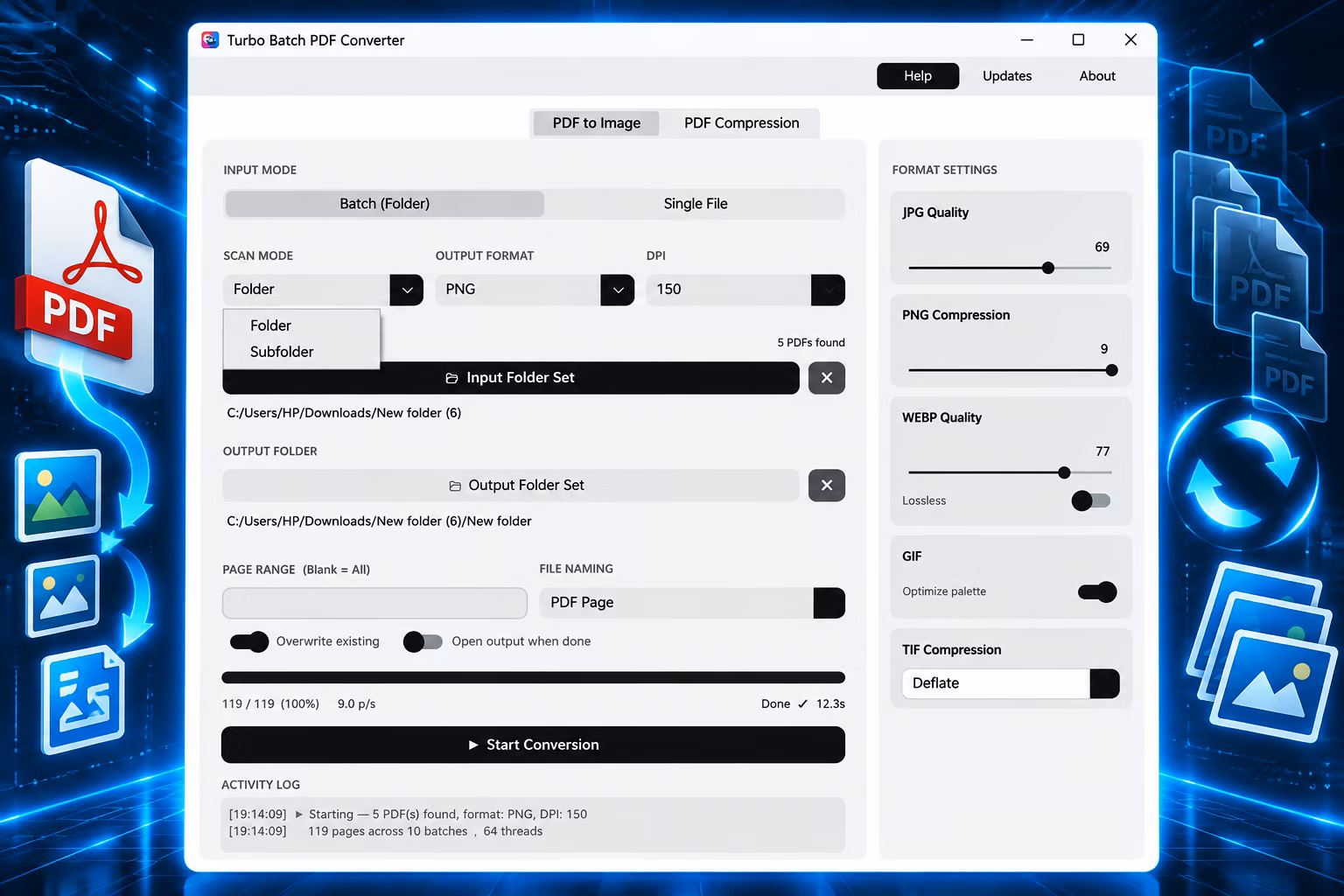This screenshot has width=1344, height=896.
Task: Click the '12.3s' elapsed time
Action: (830, 703)
